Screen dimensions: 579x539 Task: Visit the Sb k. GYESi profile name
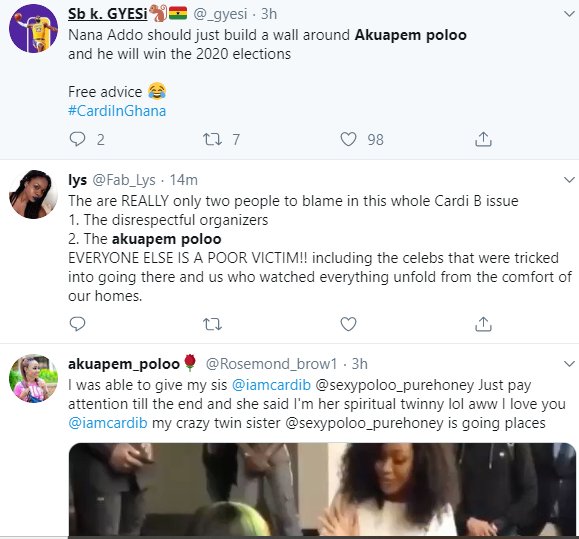click(x=107, y=14)
